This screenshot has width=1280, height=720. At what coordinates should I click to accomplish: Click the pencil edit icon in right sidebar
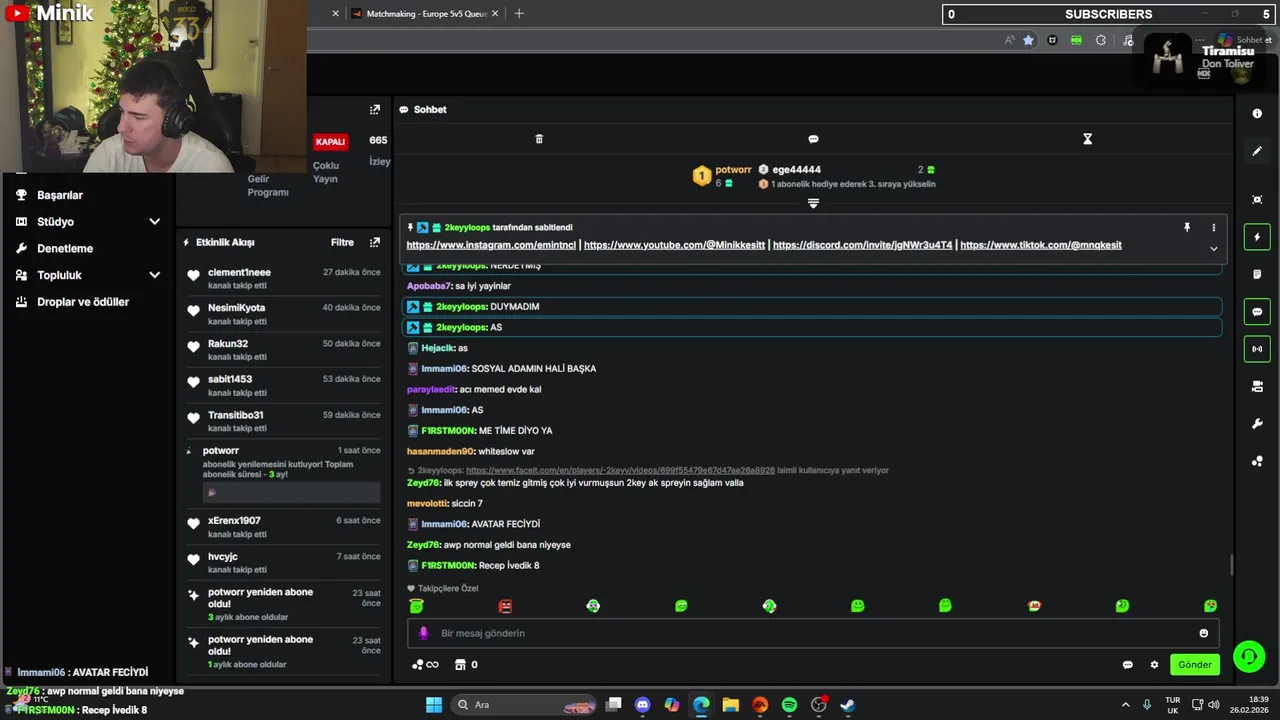click(x=1257, y=151)
